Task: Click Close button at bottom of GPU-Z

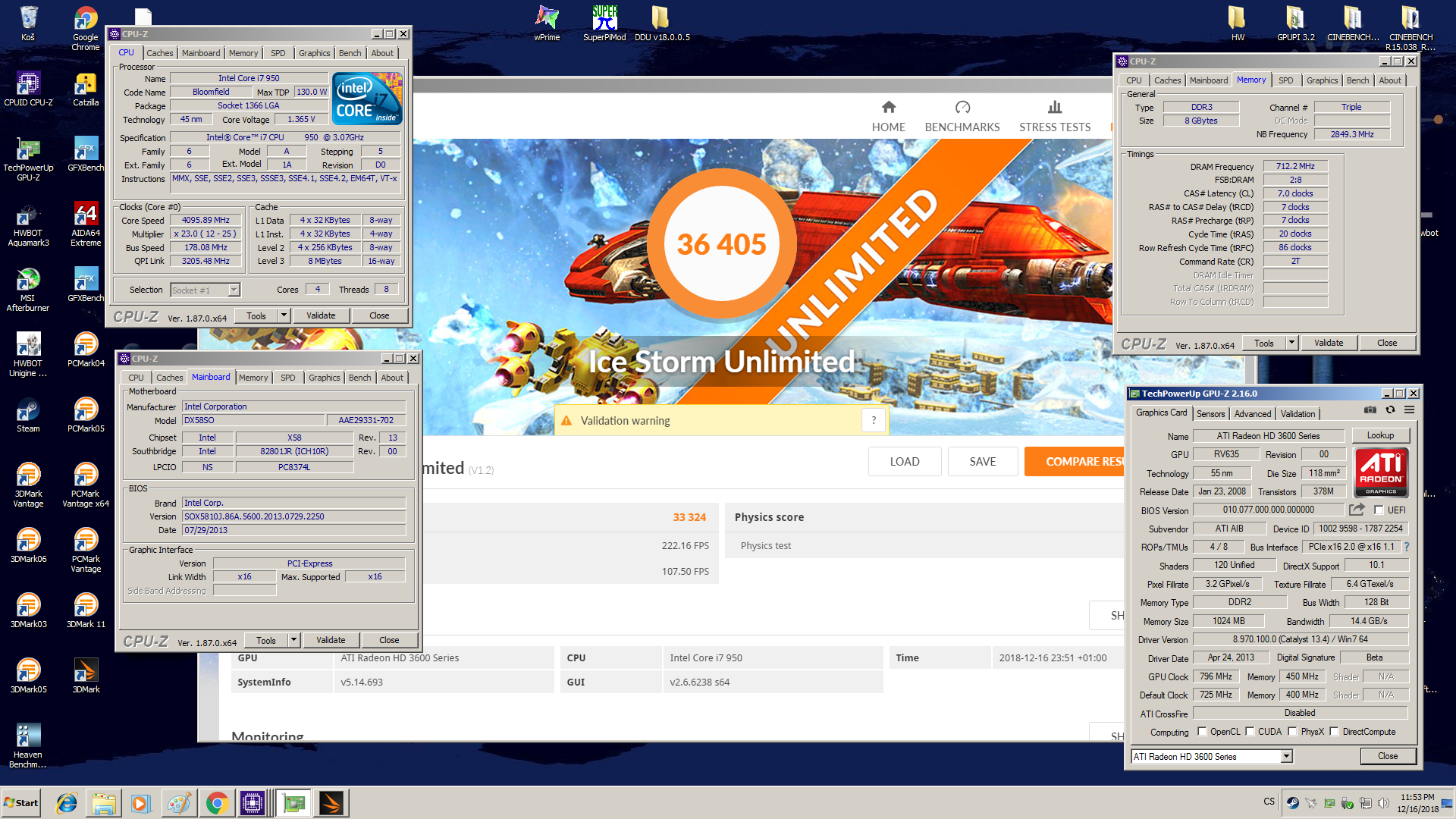Action: [x=1388, y=756]
